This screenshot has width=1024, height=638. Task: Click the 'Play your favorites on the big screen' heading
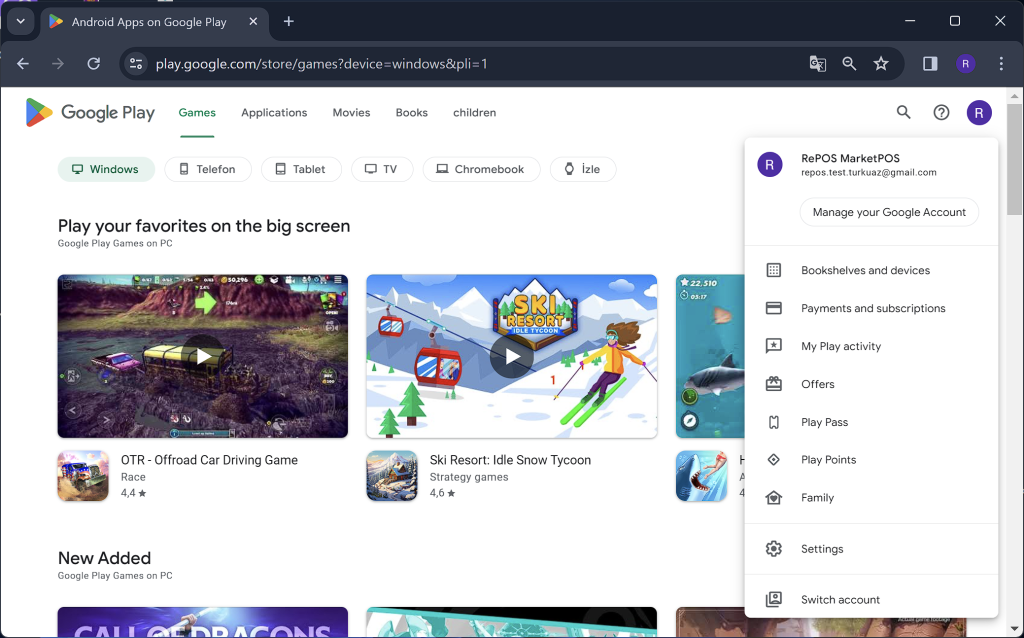point(204,226)
